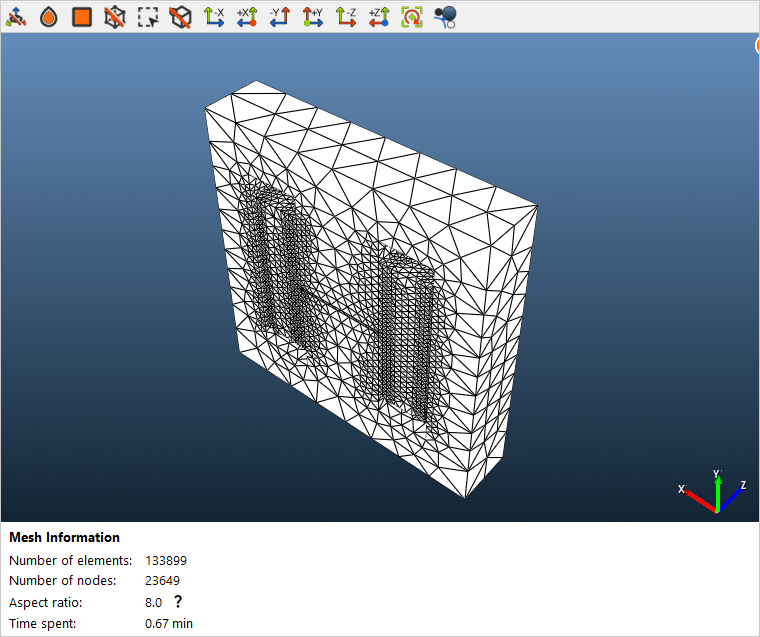Set view to -X direction
The image size is (760, 637).
(214, 17)
